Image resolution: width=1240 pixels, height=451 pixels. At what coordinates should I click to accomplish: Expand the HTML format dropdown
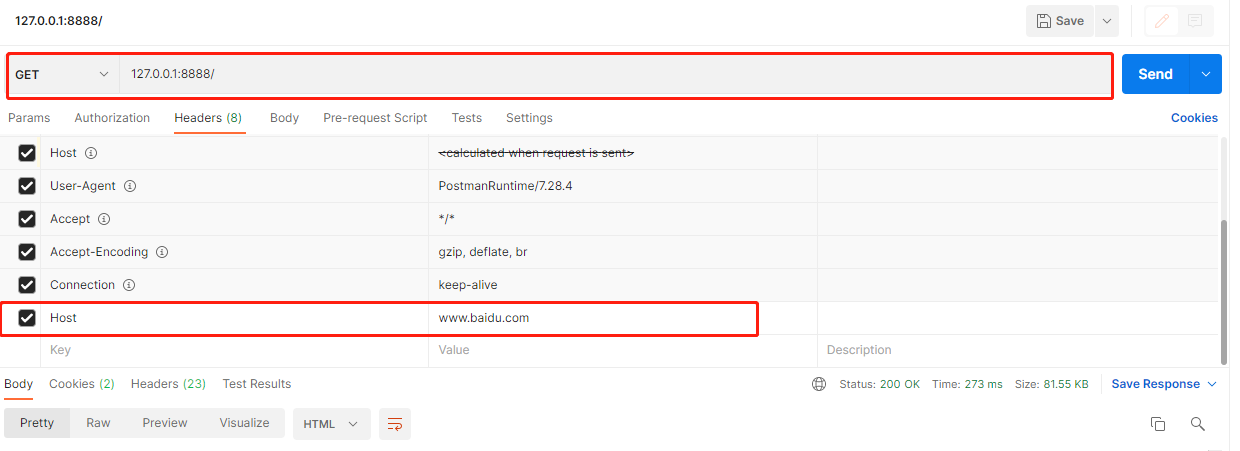[331, 424]
